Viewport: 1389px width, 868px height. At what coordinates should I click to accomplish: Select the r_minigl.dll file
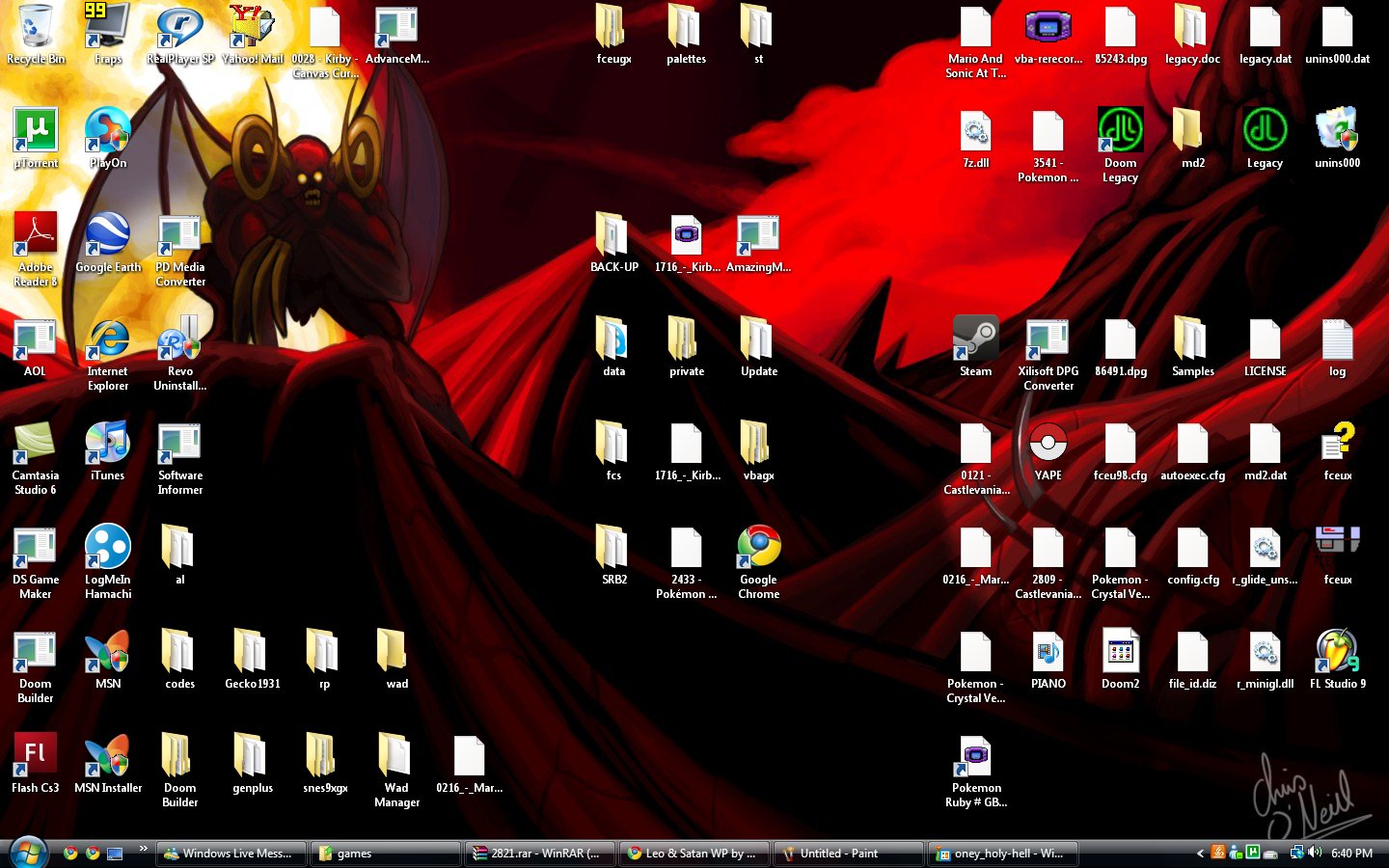pyautogui.click(x=1266, y=660)
